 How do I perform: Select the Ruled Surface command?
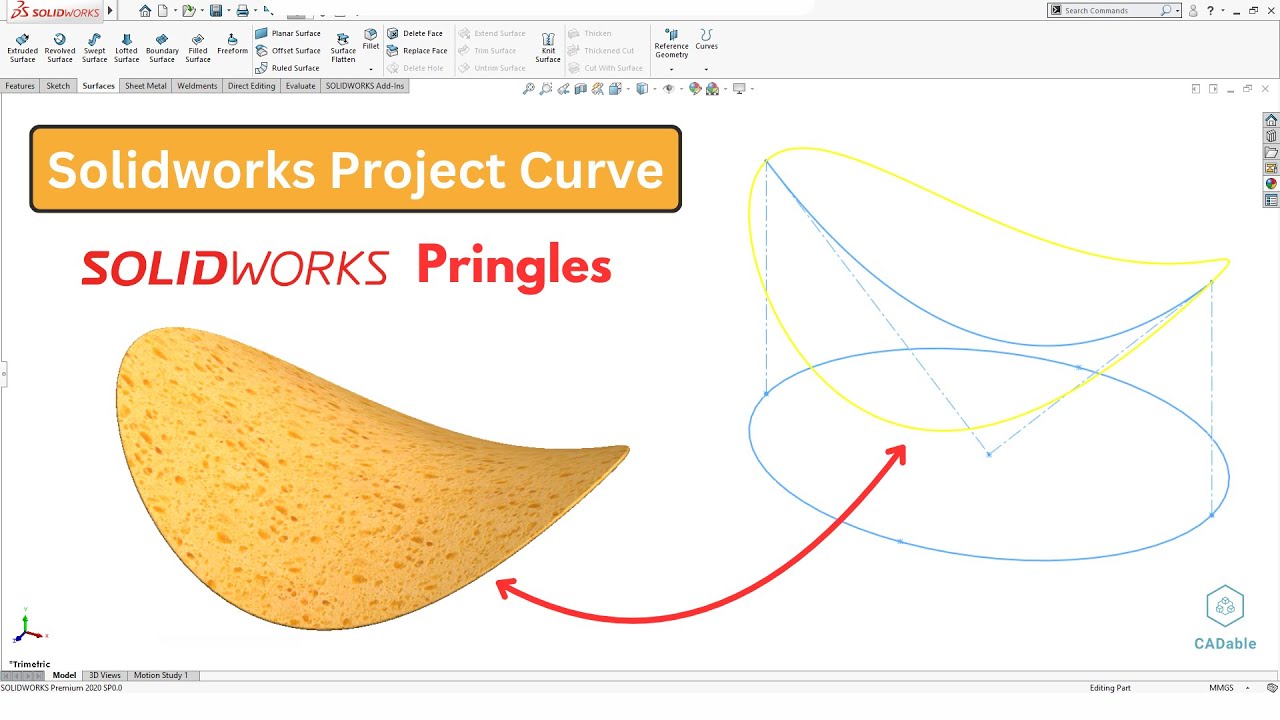tap(288, 68)
